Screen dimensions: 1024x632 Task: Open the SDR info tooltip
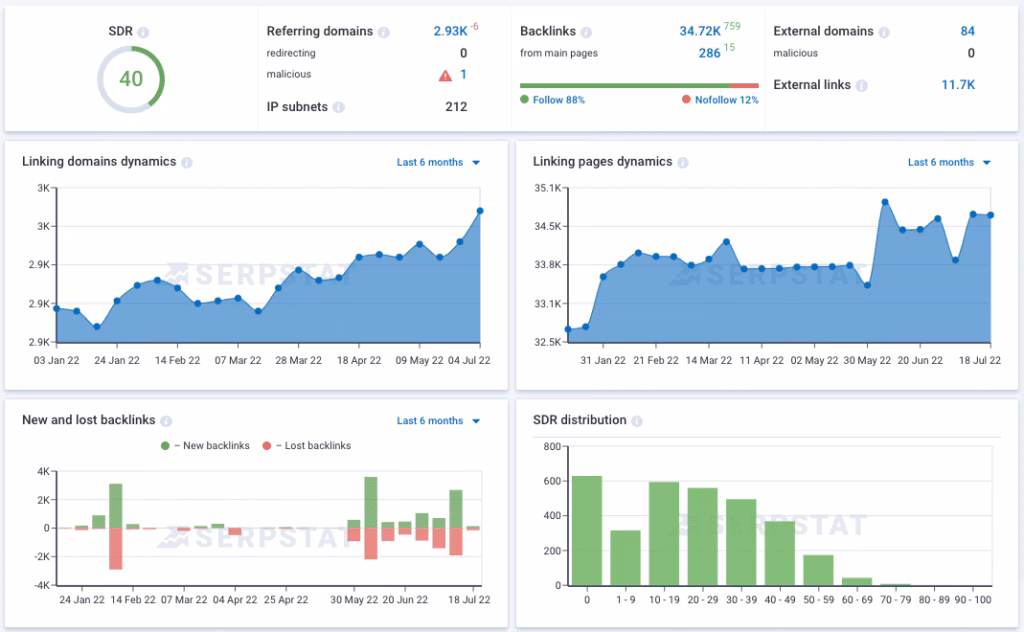point(144,31)
